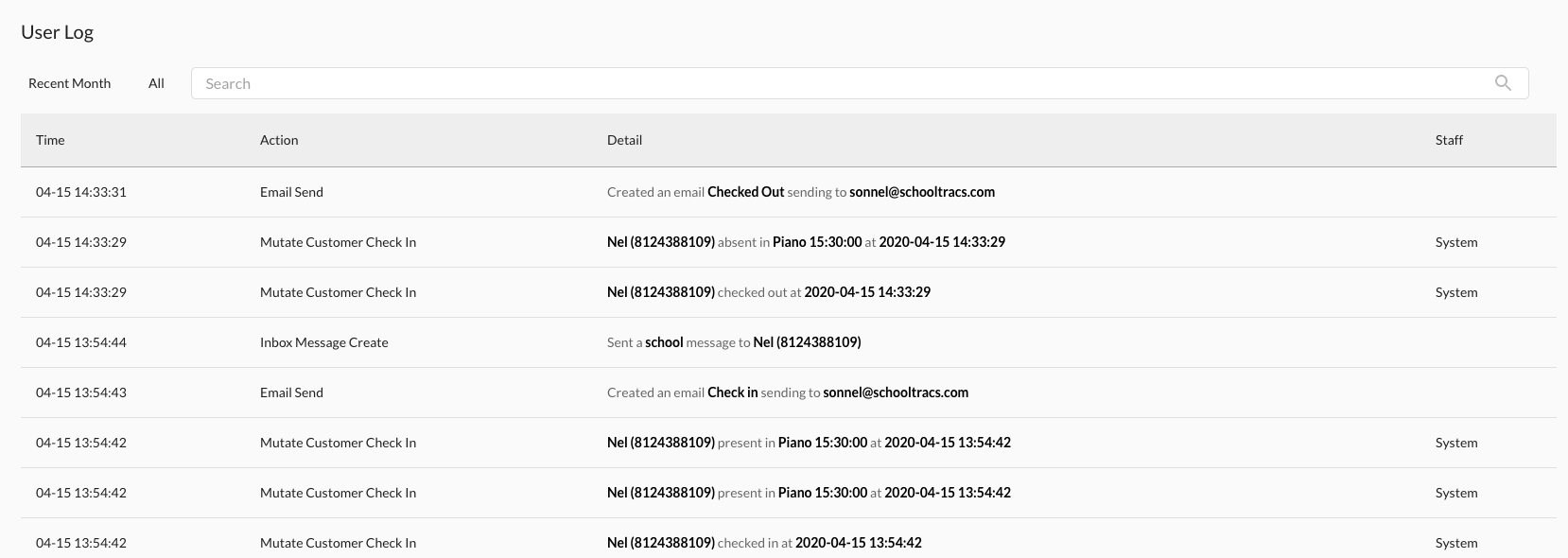The image size is (1568, 558).
Task: Click the Staff column header
Action: (x=1448, y=140)
